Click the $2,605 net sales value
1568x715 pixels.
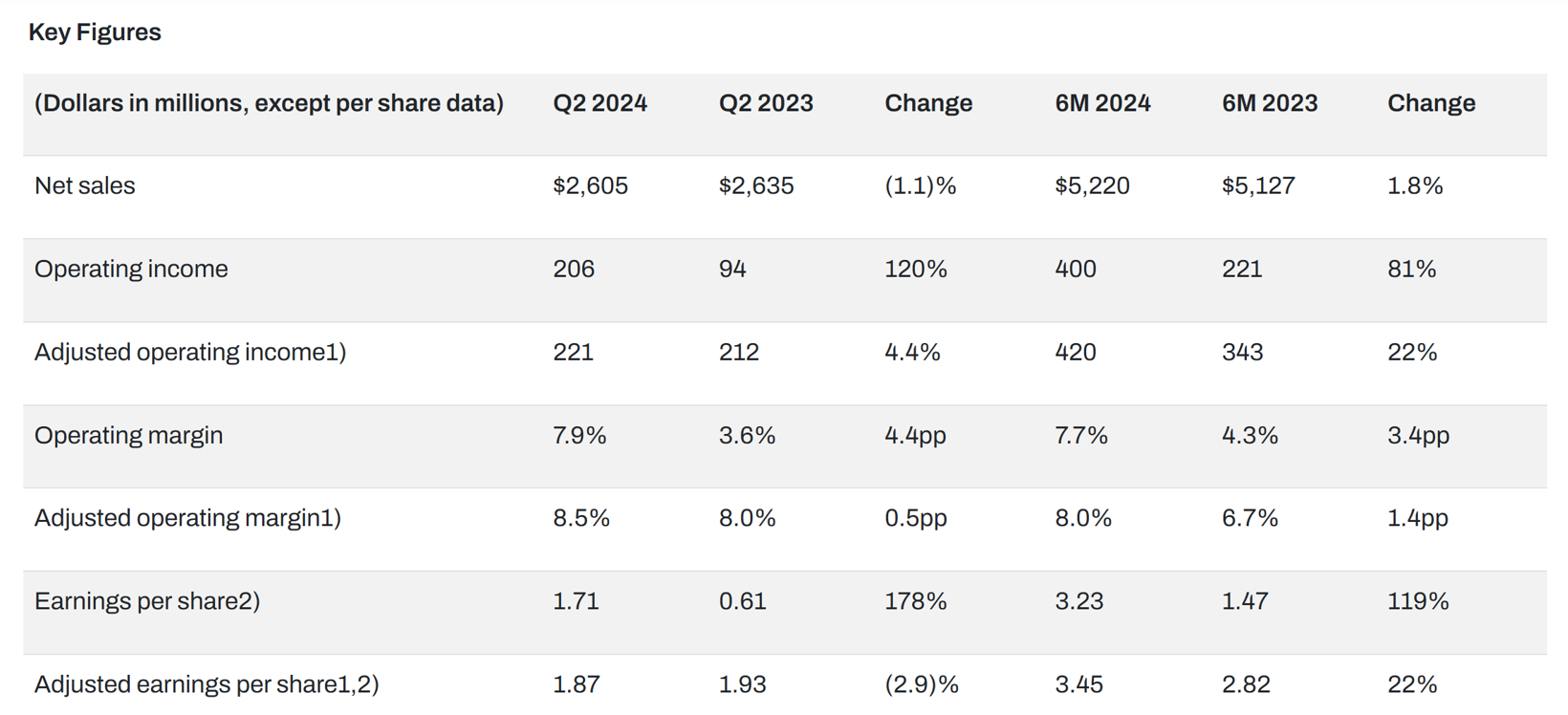coord(590,185)
